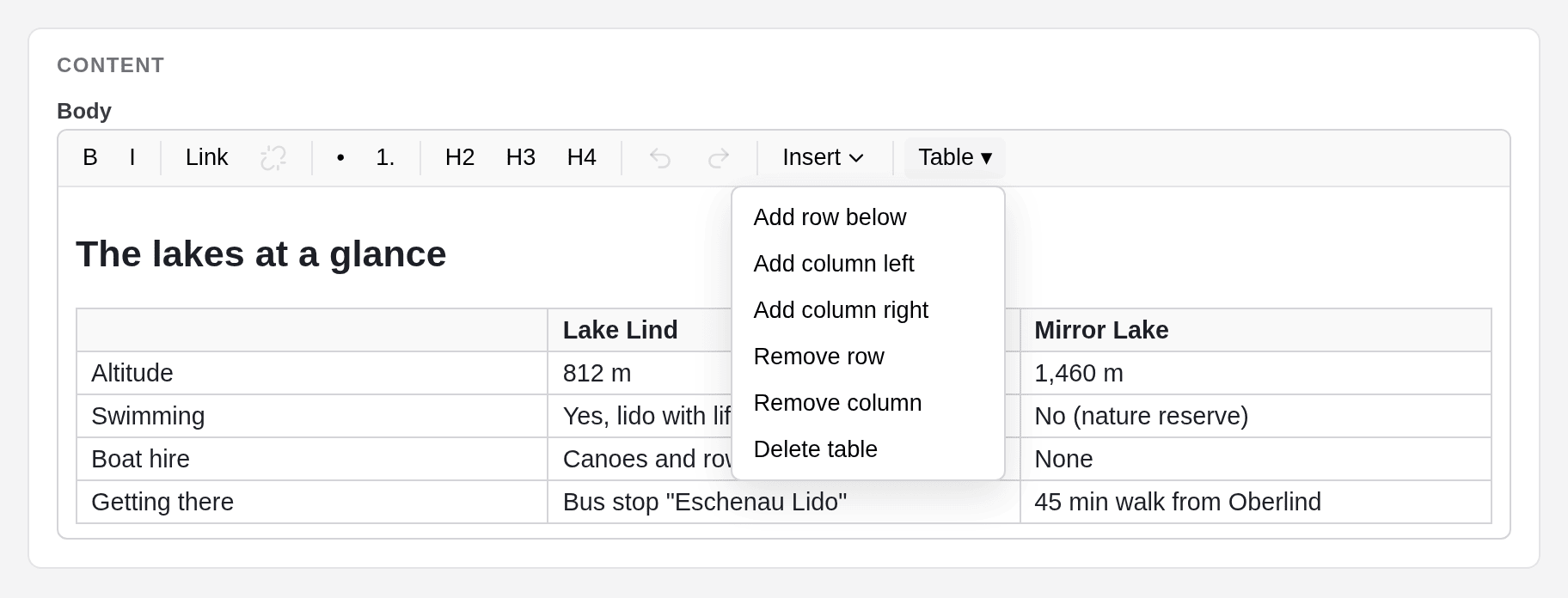Viewport: 1568px width, 598px height.
Task: Click the "No (nature reserve)" cell
Action: (1255, 416)
